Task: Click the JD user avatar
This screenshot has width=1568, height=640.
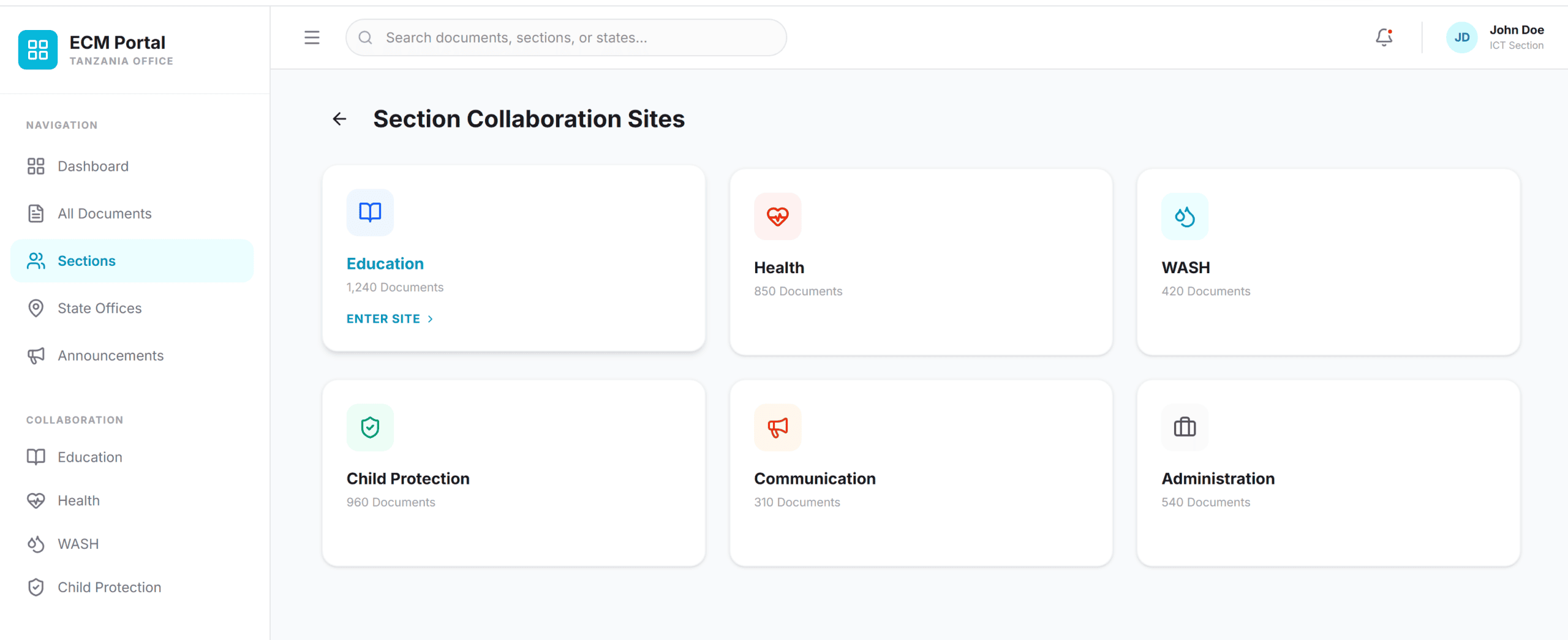Action: (1461, 38)
